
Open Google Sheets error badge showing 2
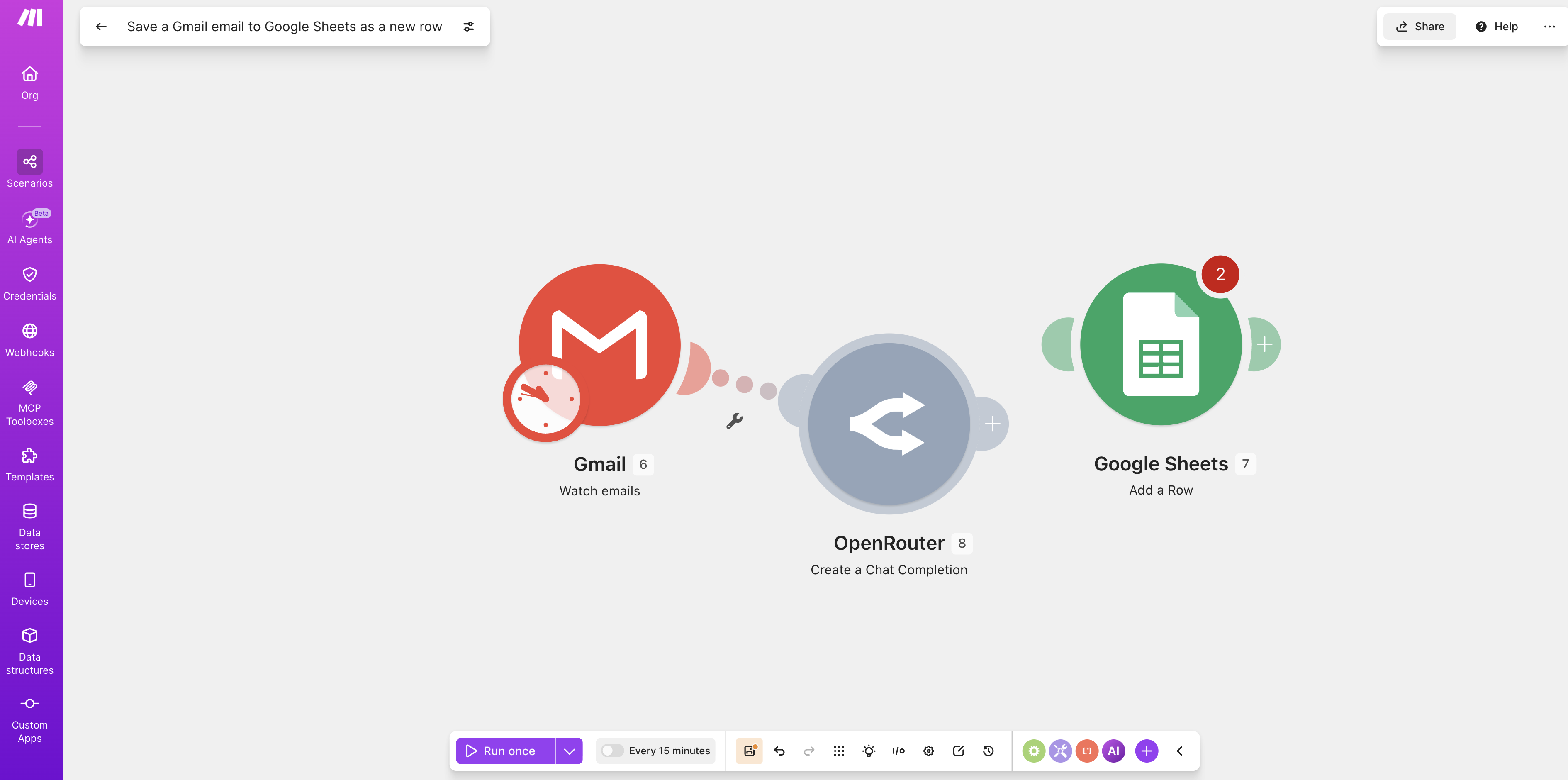1220,274
